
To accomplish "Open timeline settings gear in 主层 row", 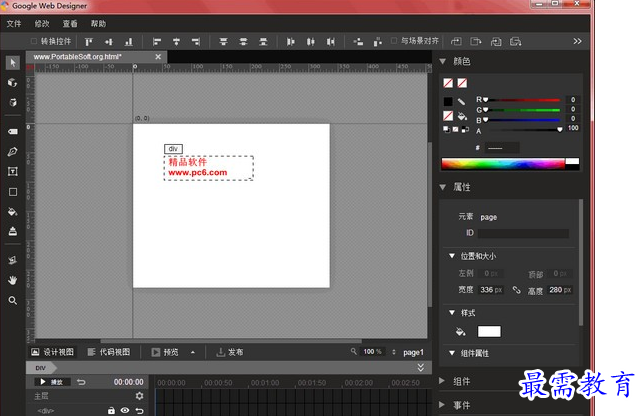I will click(x=139, y=396).
